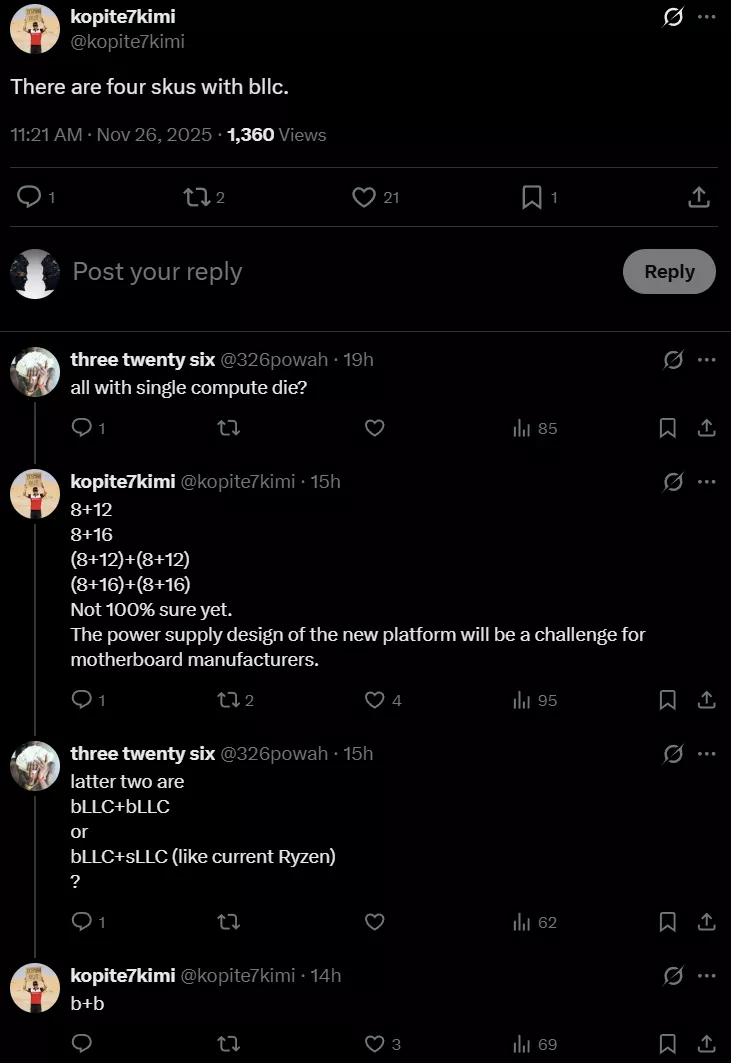Screen dimensions: 731x1063
Task: Open the 1,360 Views count on the main post
Action: pyautogui.click(x=277, y=134)
